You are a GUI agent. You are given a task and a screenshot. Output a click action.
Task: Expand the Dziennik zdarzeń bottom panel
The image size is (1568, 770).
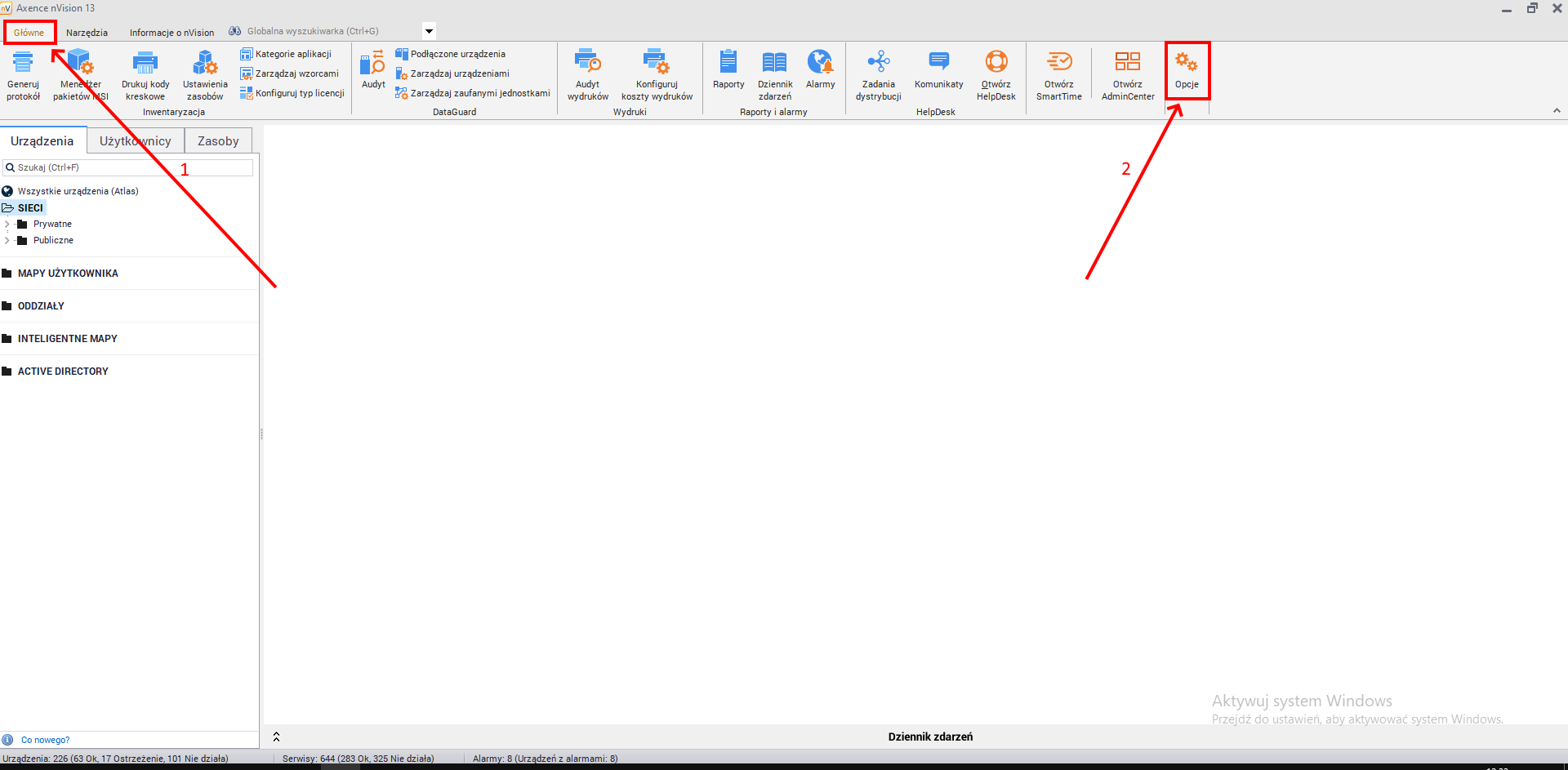[x=276, y=737]
